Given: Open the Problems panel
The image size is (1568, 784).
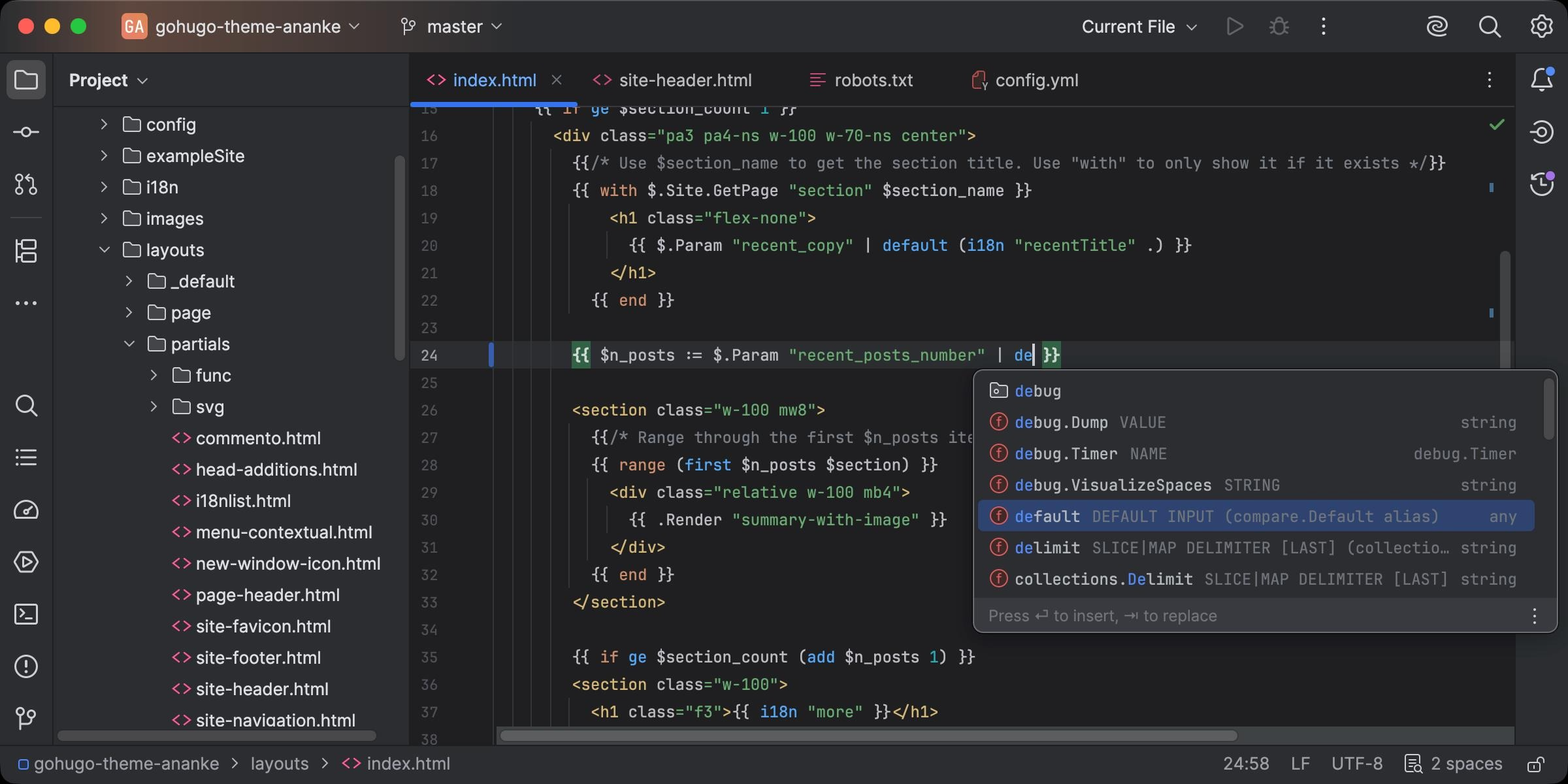Looking at the screenshot, I should [x=26, y=666].
